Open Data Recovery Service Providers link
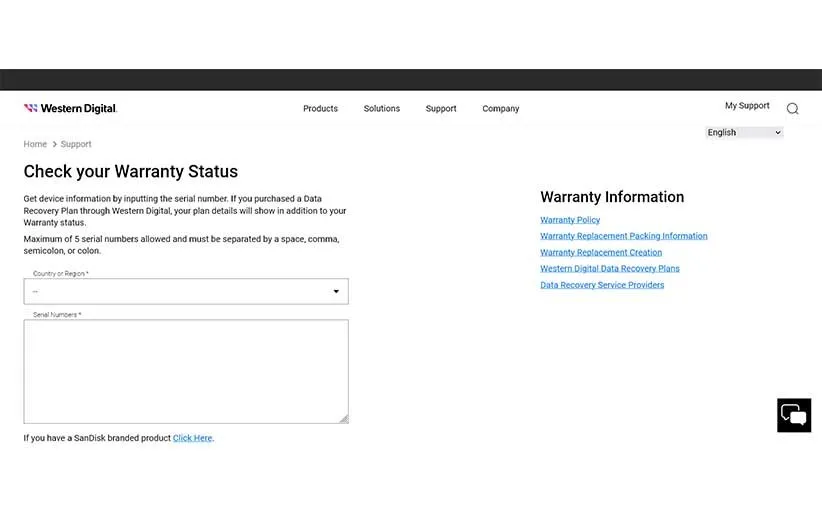The image size is (822, 522). click(602, 285)
